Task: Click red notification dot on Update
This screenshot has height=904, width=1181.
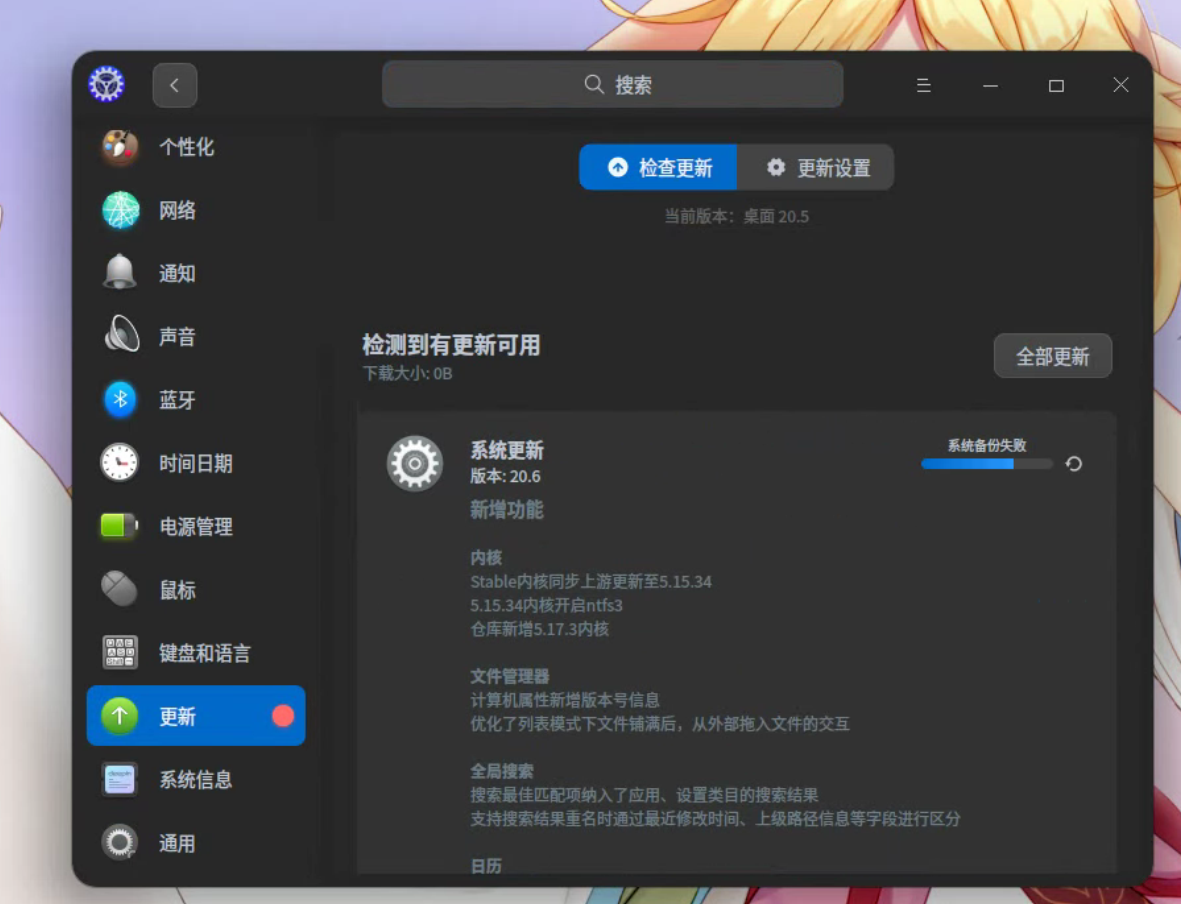Action: pyautogui.click(x=283, y=716)
